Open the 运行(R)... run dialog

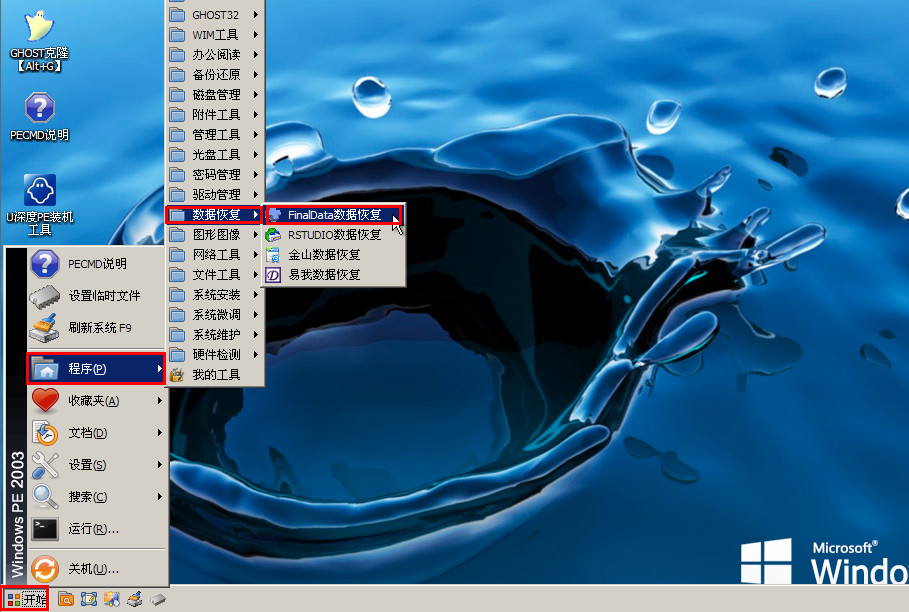[x=97, y=529]
